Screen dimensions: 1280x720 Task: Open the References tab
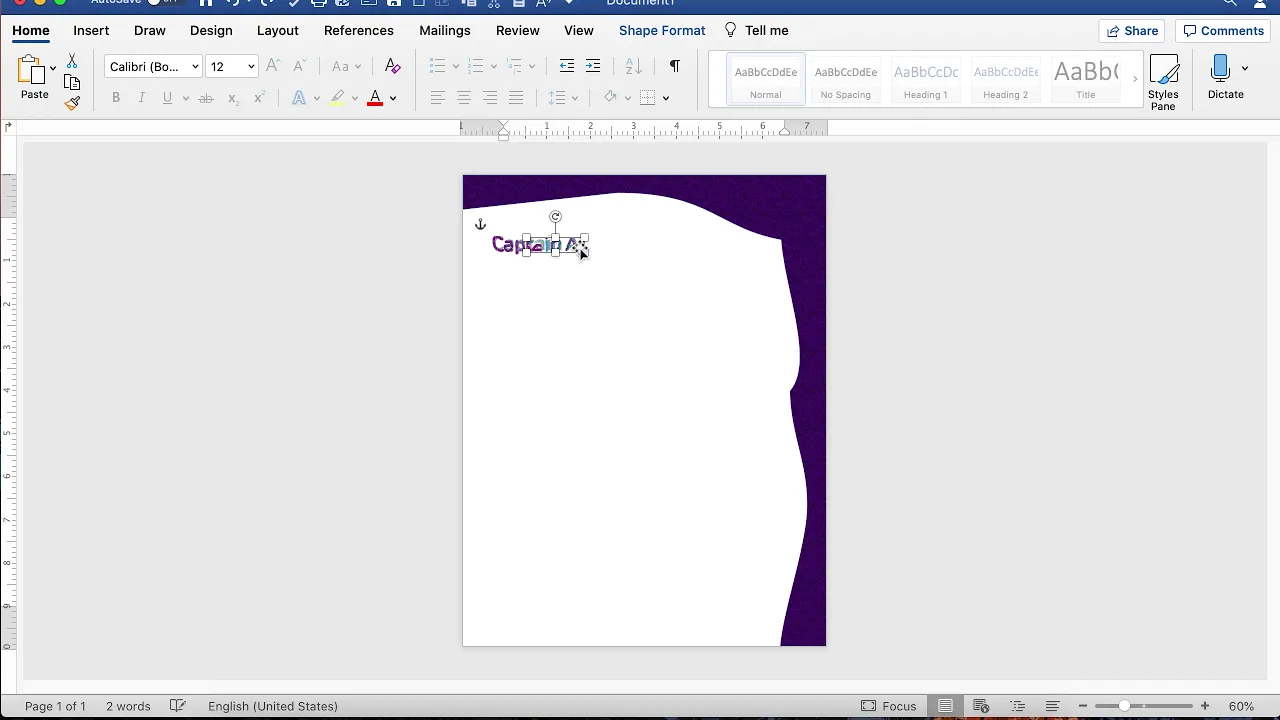(359, 31)
